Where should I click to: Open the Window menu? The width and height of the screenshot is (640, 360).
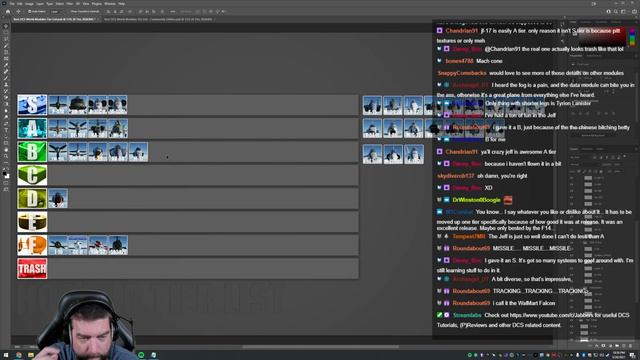tap(110, 4)
